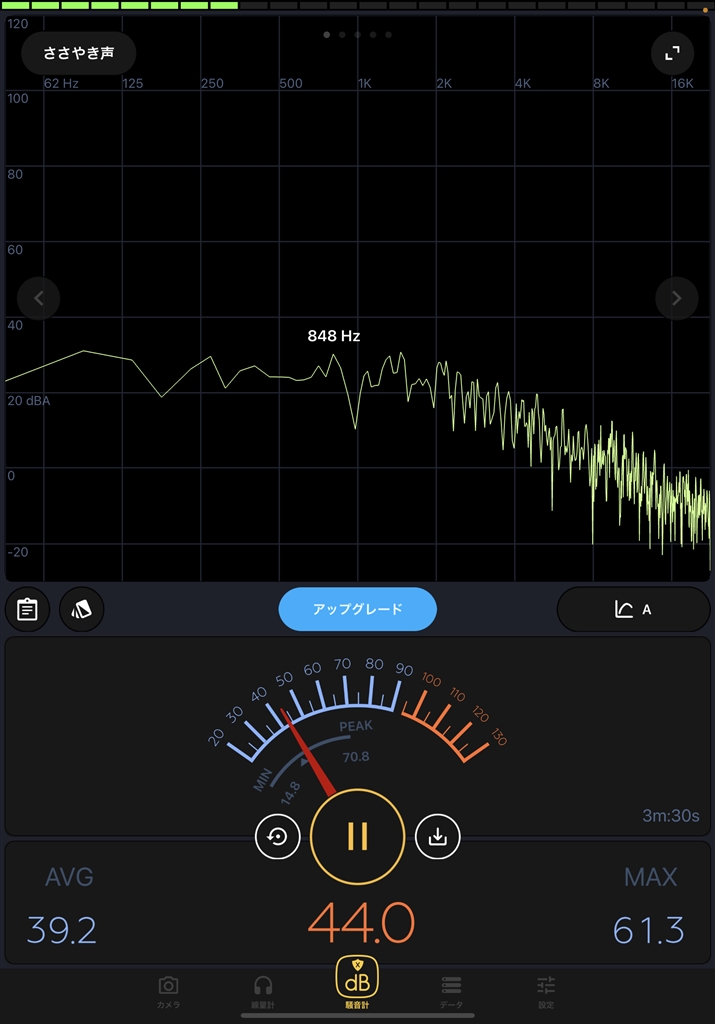
Task: Save the recording using the download icon
Action: click(437, 837)
